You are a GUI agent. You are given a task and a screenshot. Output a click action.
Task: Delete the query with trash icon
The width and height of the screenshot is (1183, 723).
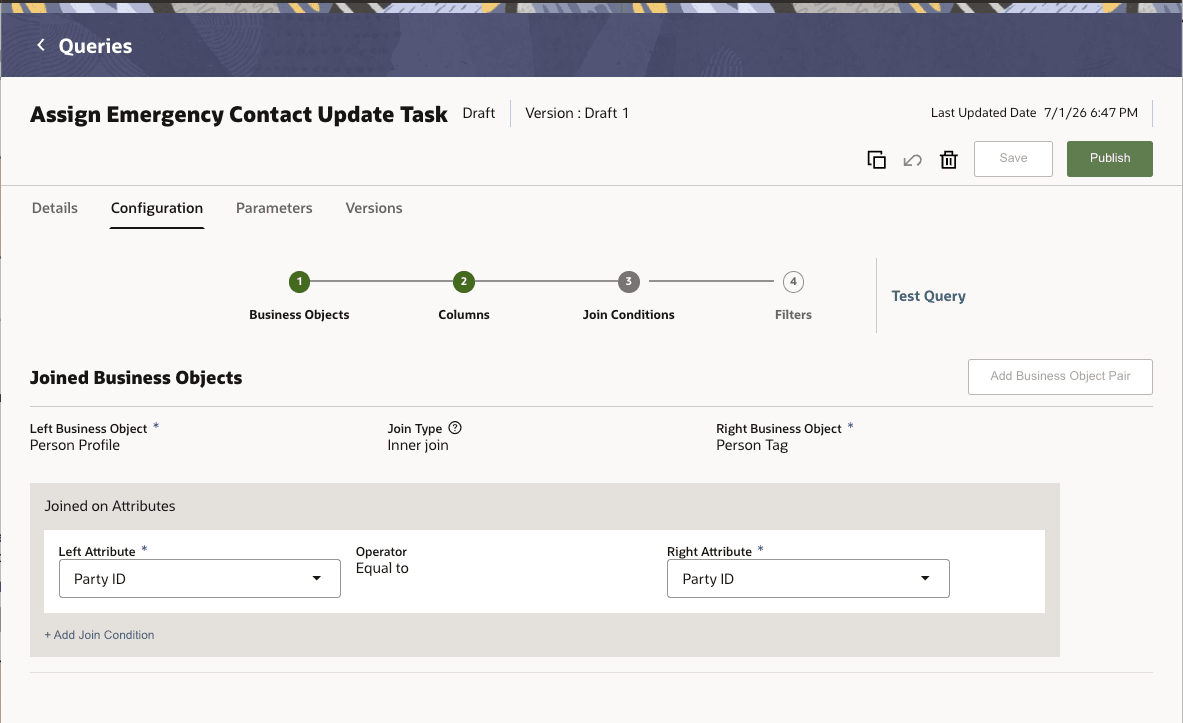coord(948,159)
